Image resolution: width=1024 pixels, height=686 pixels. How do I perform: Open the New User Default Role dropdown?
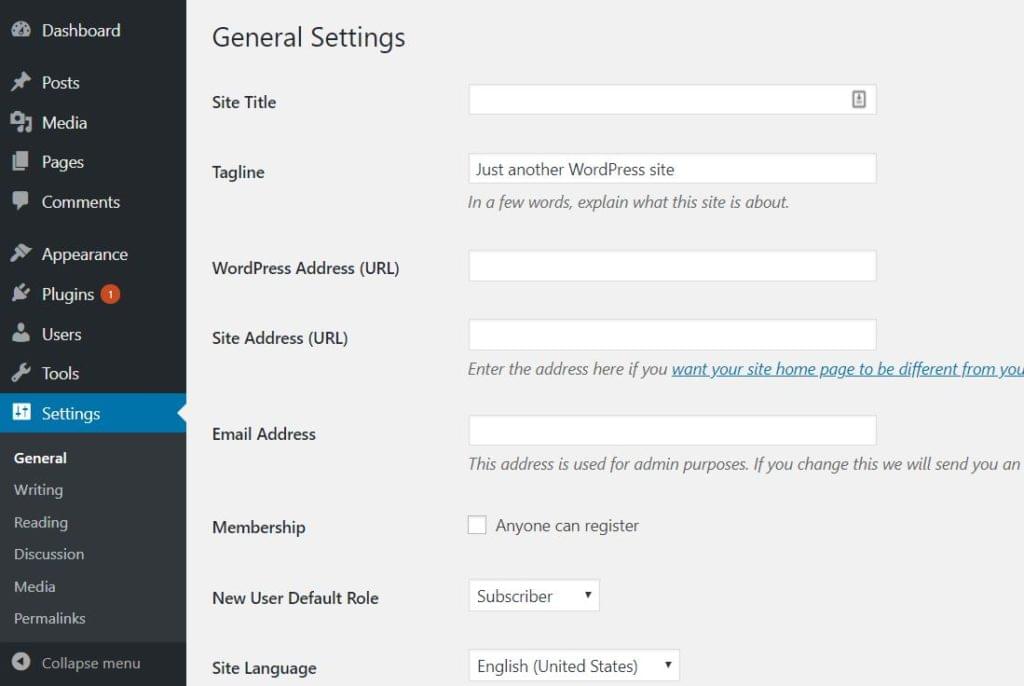click(533, 596)
